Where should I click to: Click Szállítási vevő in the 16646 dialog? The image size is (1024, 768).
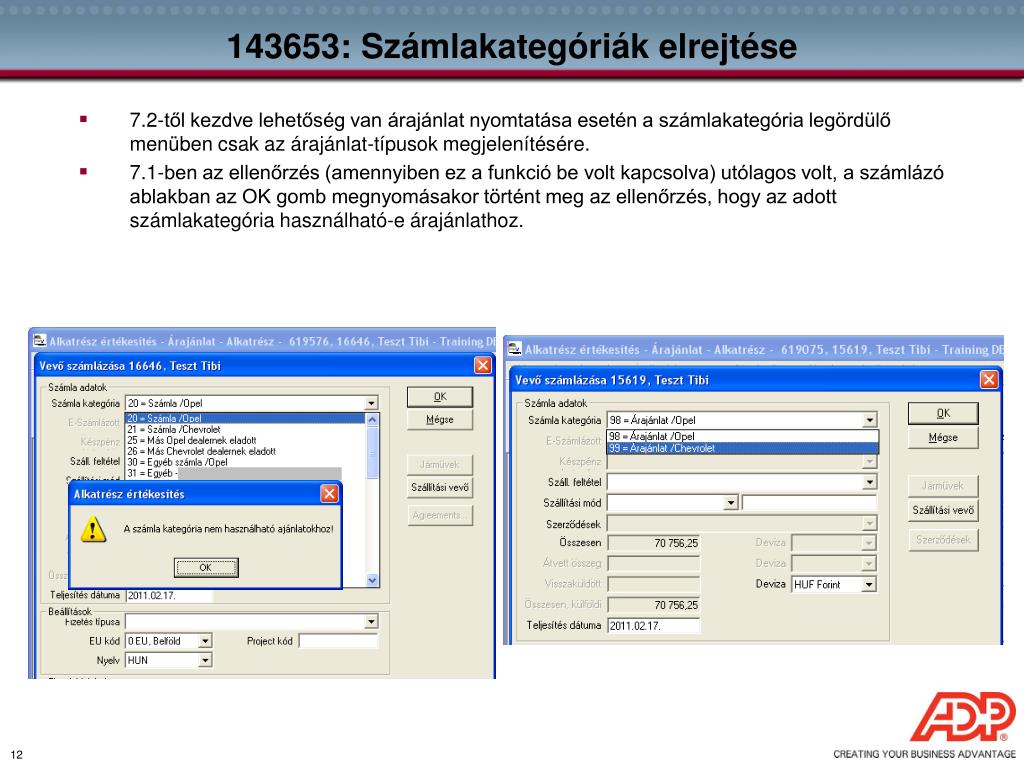tap(440, 487)
